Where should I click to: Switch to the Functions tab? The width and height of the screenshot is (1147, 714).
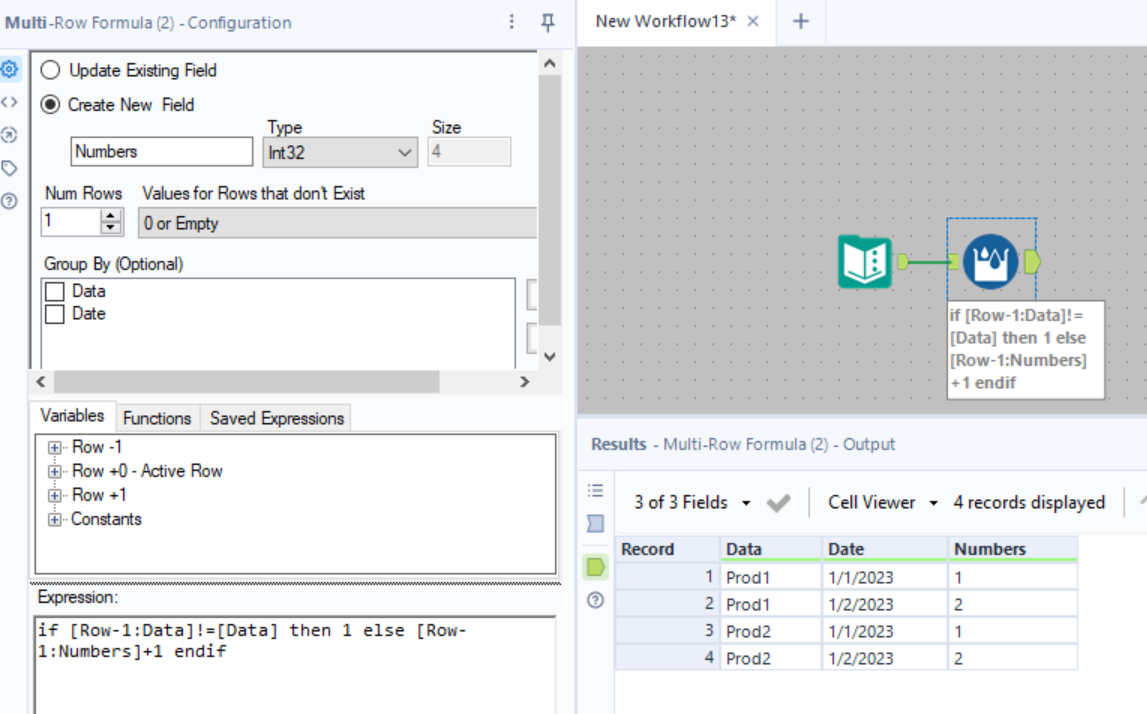tap(157, 417)
